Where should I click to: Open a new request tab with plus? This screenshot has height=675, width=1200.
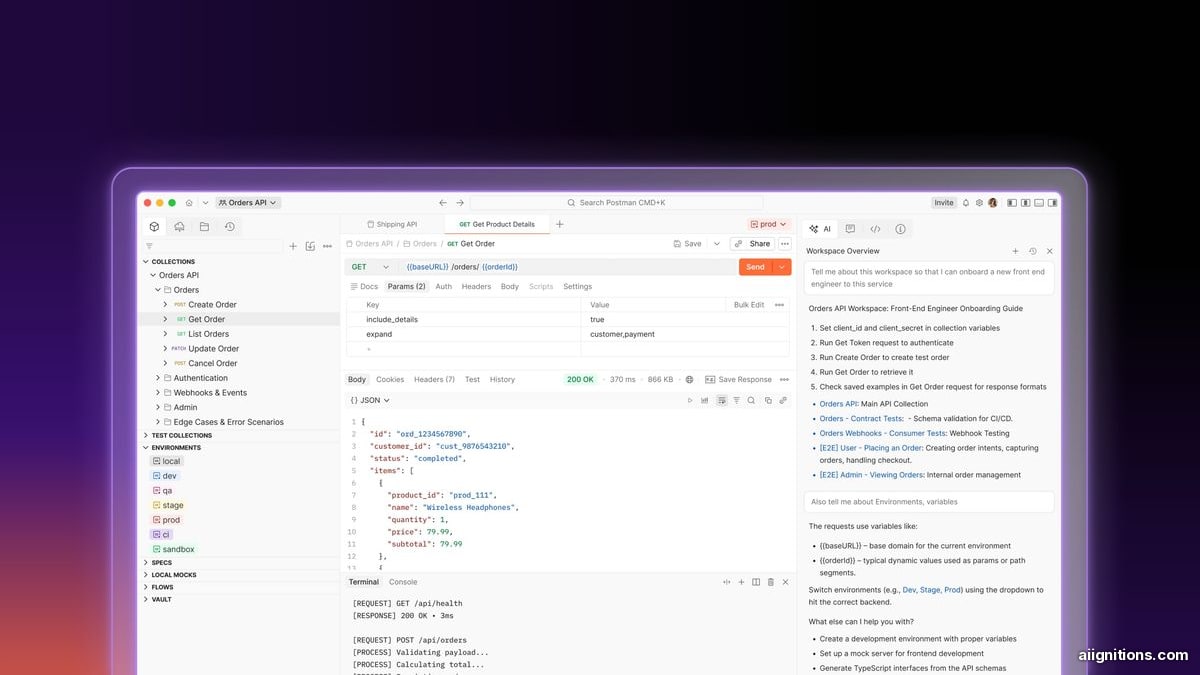559,224
